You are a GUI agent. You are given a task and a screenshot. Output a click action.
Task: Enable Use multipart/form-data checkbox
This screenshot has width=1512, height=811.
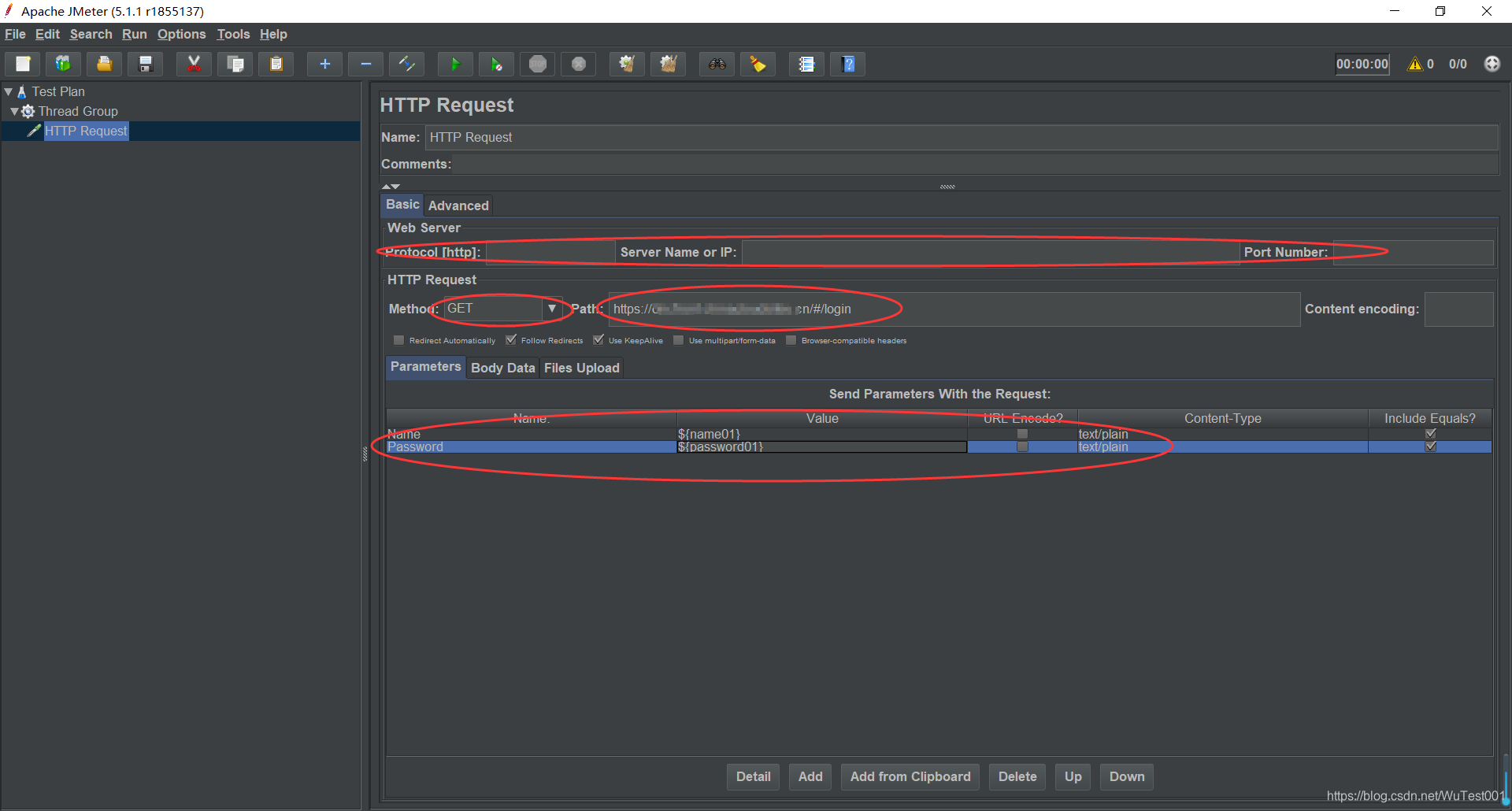pyautogui.click(x=678, y=340)
